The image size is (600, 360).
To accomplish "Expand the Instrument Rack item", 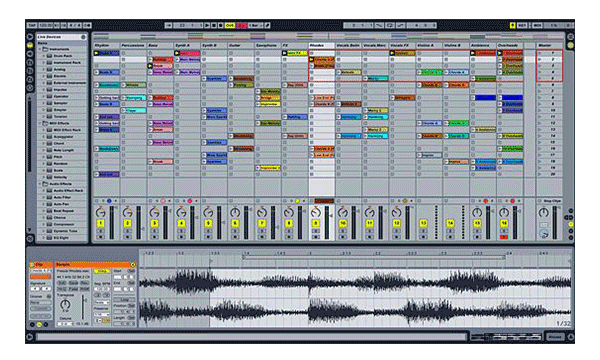I will (44, 62).
